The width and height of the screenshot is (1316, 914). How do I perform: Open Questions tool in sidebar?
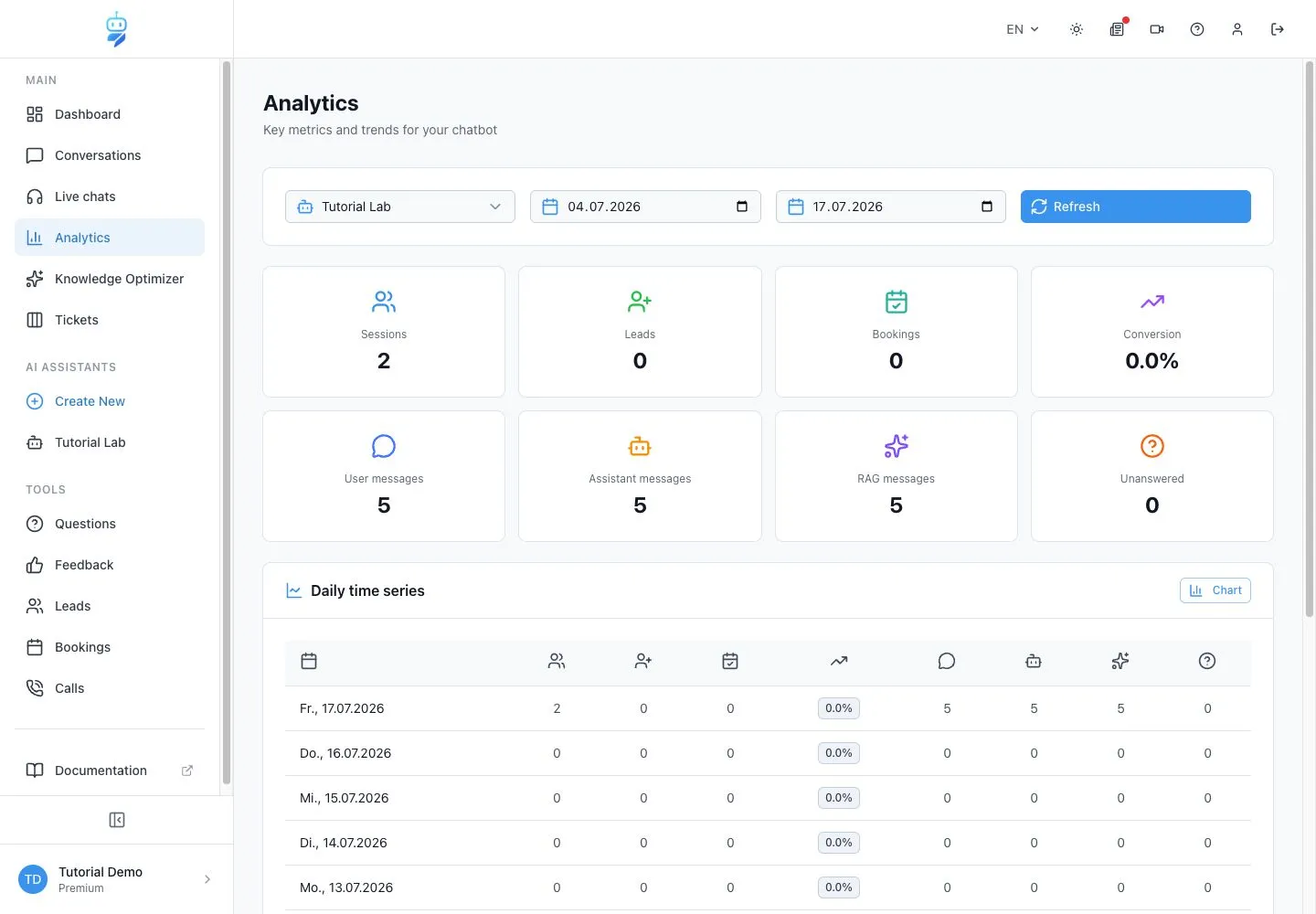point(110,524)
